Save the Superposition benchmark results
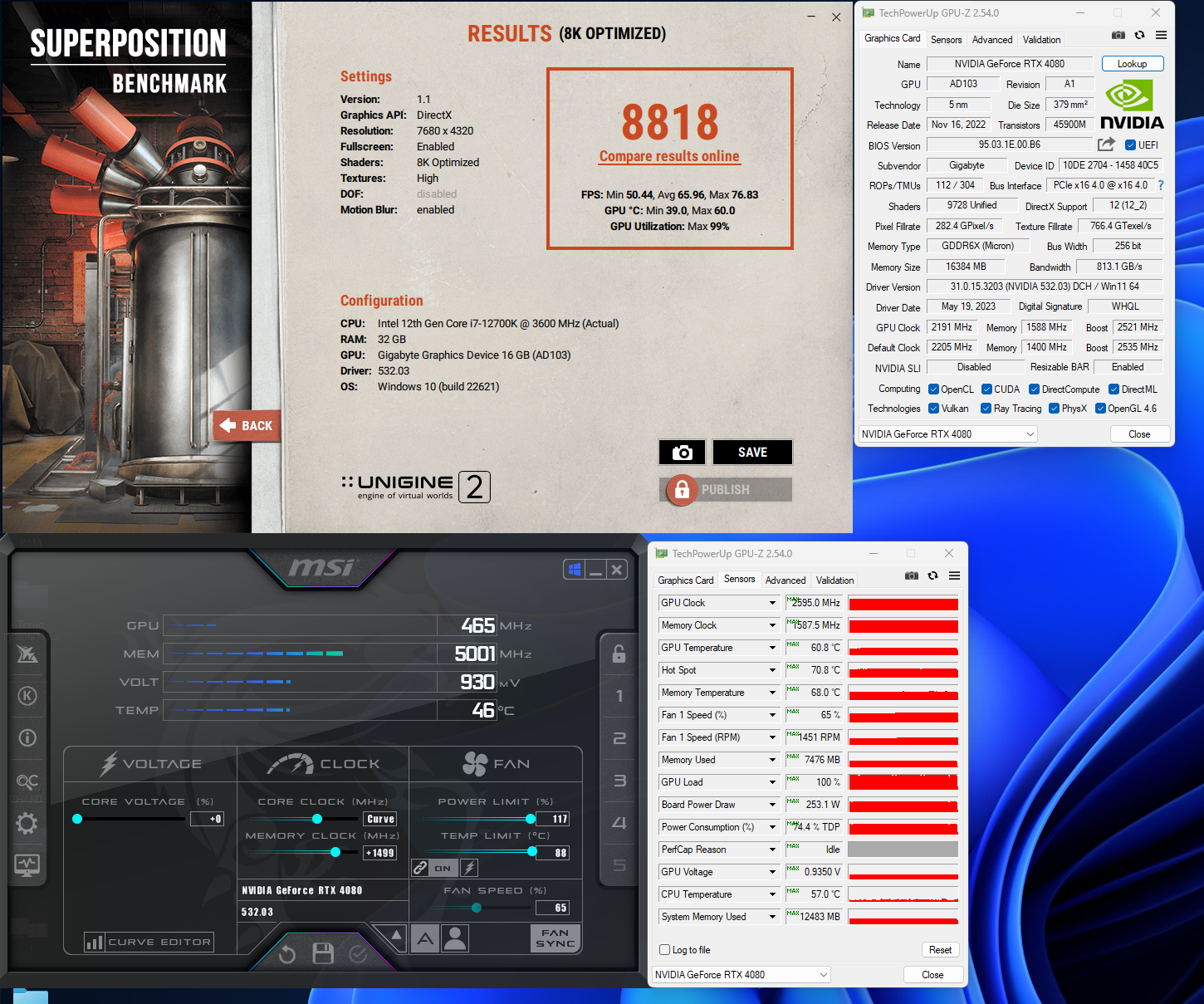 (752, 453)
